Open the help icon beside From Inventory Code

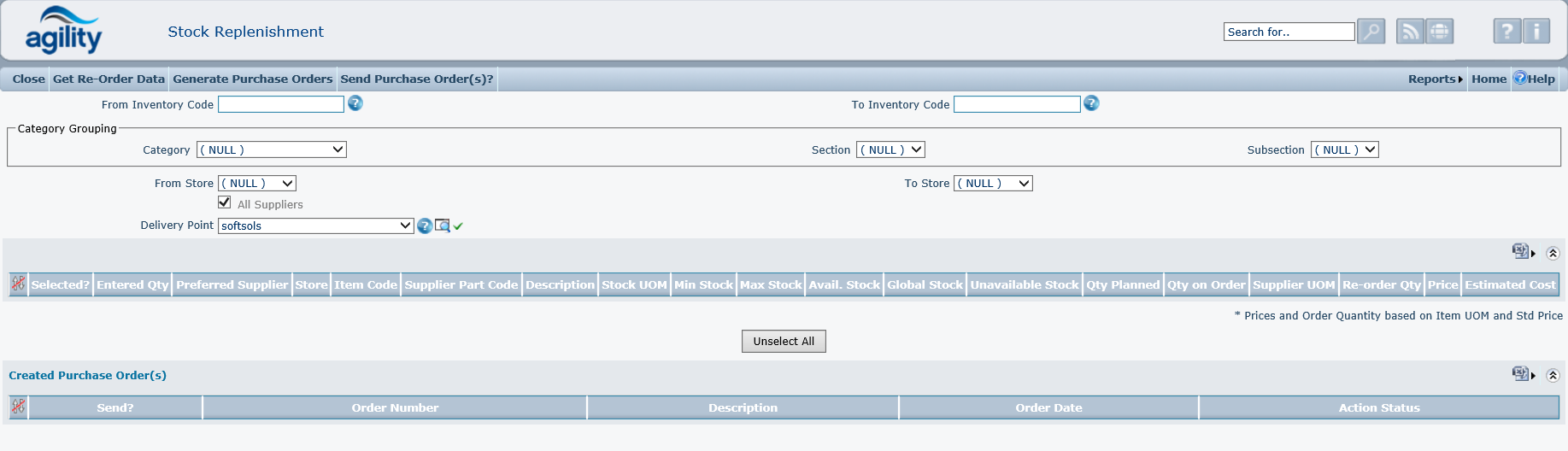355,103
